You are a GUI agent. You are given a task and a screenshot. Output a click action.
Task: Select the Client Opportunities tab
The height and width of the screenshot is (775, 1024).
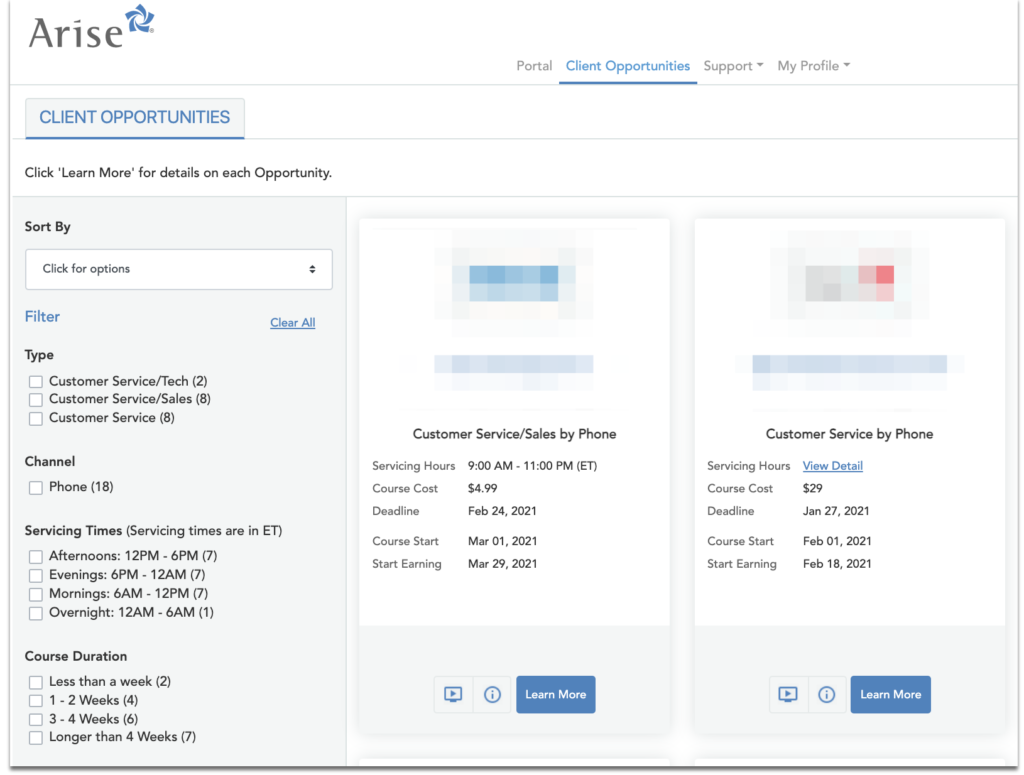click(x=627, y=65)
